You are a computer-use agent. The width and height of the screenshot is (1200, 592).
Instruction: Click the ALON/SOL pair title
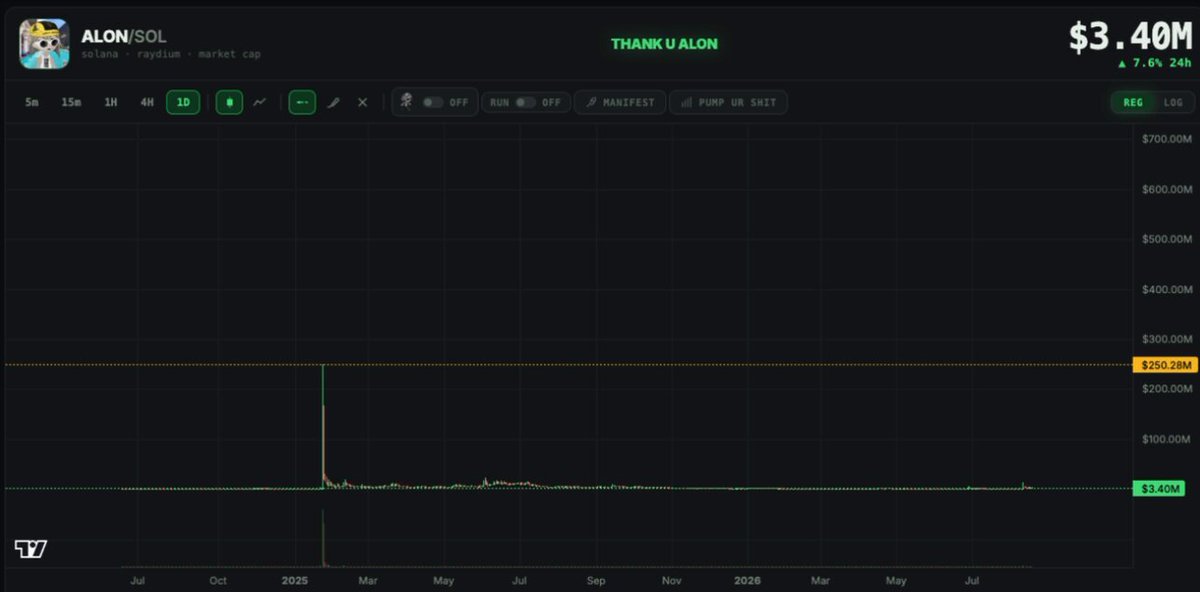tap(124, 36)
